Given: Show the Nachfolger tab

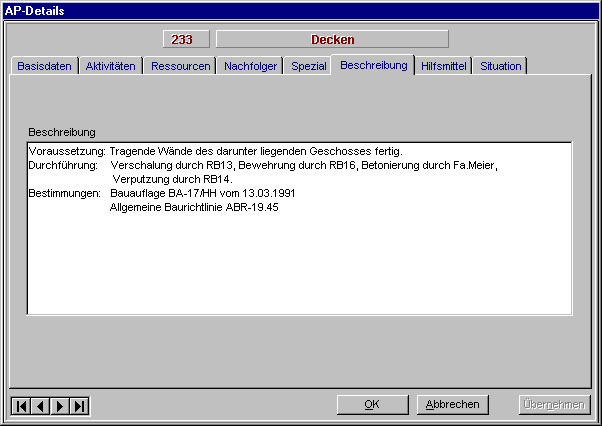Looking at the screenshot, I should coord(250,66).
